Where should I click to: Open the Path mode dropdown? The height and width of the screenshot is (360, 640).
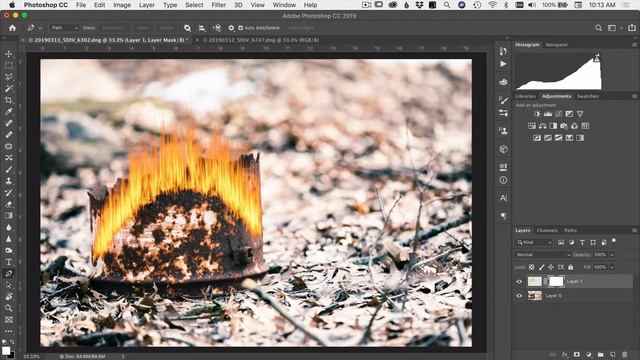click(64, 28)
